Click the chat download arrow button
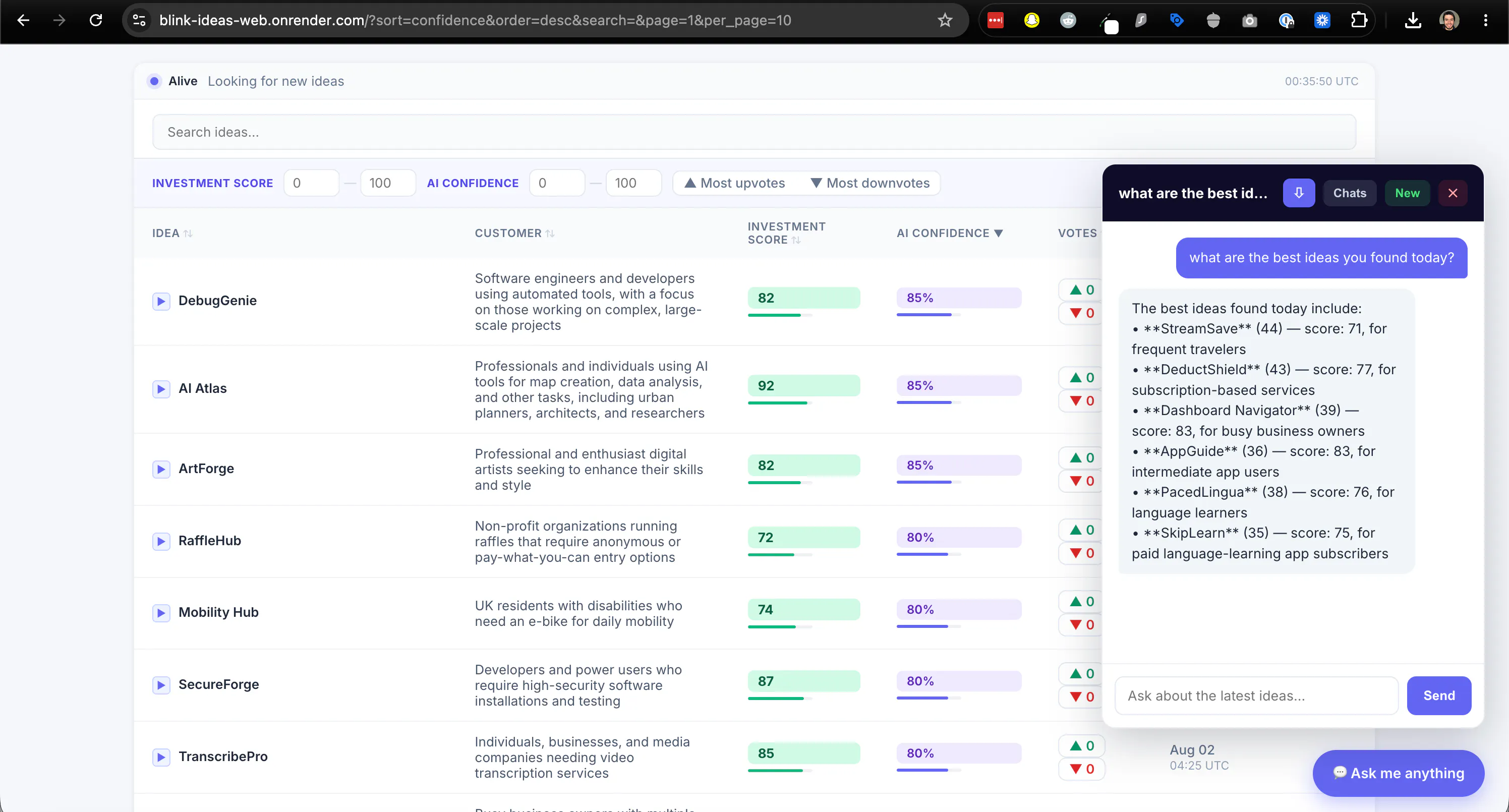Screen dimensions: 1509x812 tap(1299, 193)
